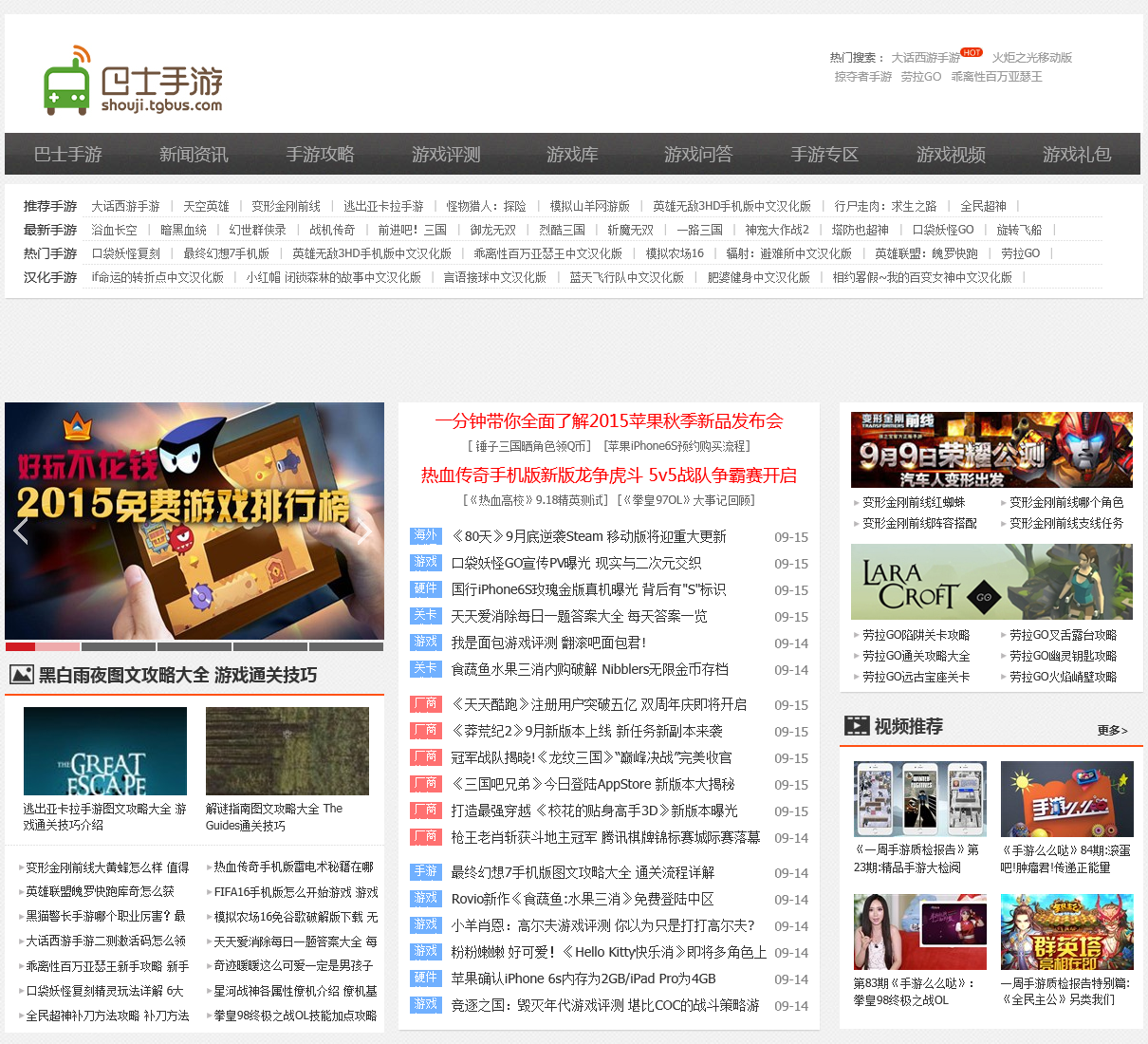1148x1044 pixels.
Task: Open guide FIFA16手机版怎么开始游戏
Action: tap(295, 892)
